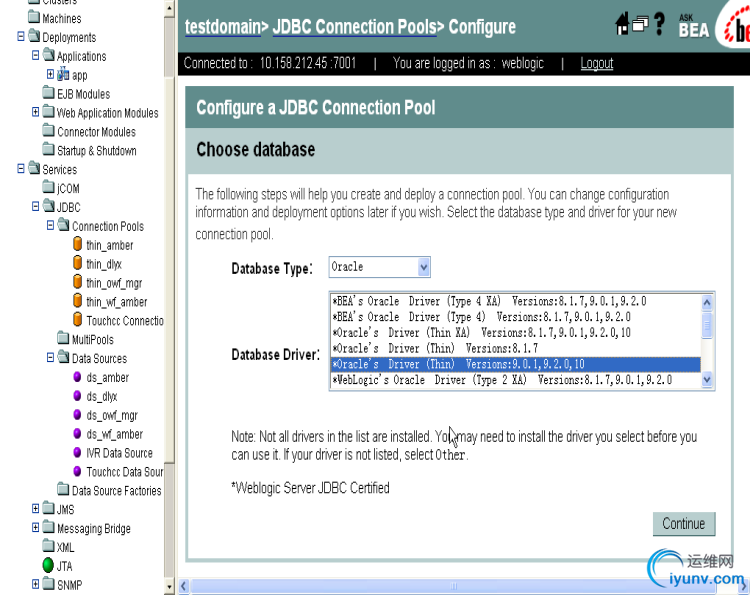Click ds_amber data source icon
The height and width of the screenshot is (595, 750).
[x=77, y=376]
